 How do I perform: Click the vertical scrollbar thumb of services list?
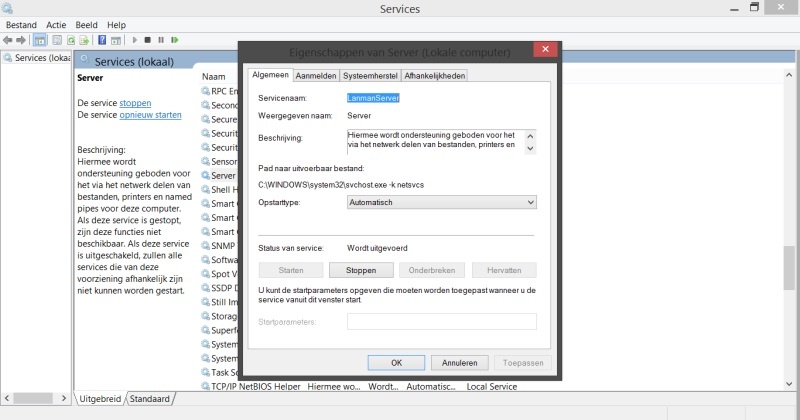tap(789, 268)
